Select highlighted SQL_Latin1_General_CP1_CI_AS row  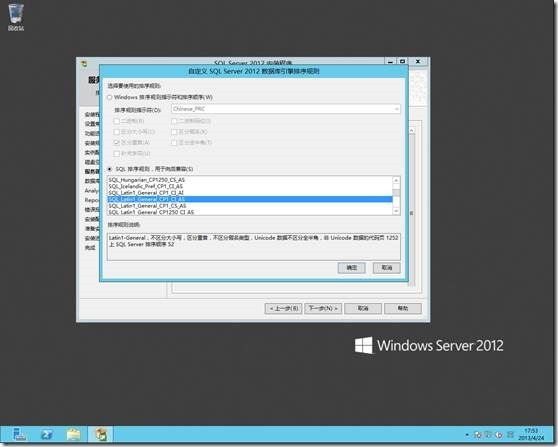(x=250, y=199)
